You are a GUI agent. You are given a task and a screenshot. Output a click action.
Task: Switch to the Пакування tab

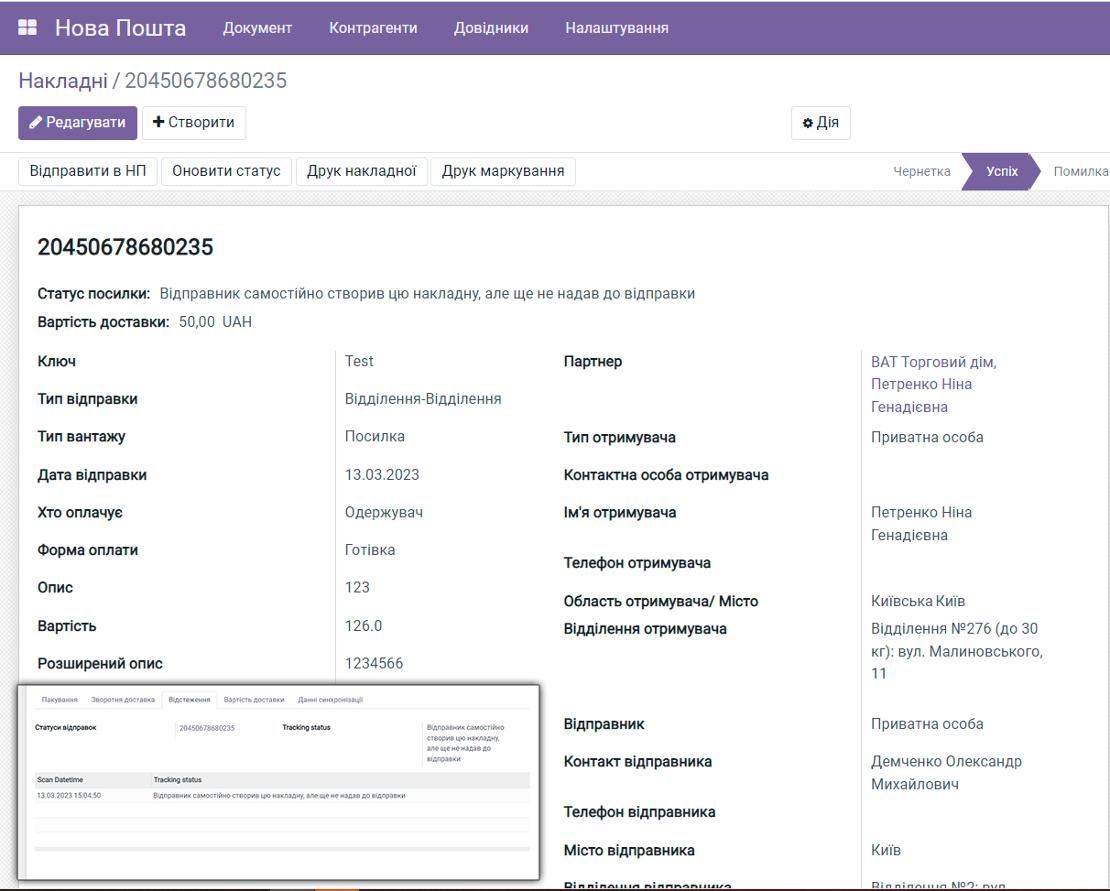click(59, 700)
